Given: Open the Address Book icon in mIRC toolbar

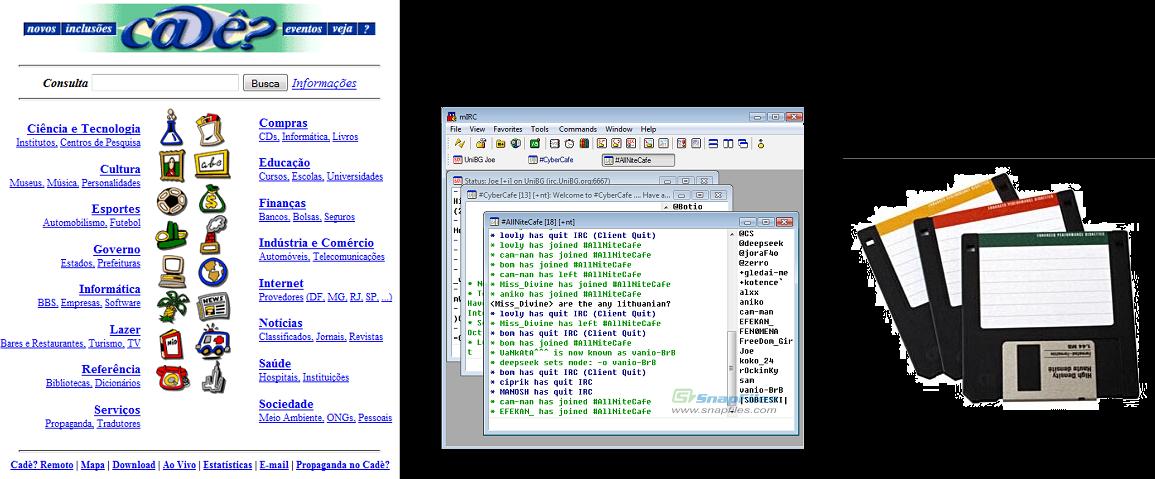Looking at the screenshot, I should point(555,143).
